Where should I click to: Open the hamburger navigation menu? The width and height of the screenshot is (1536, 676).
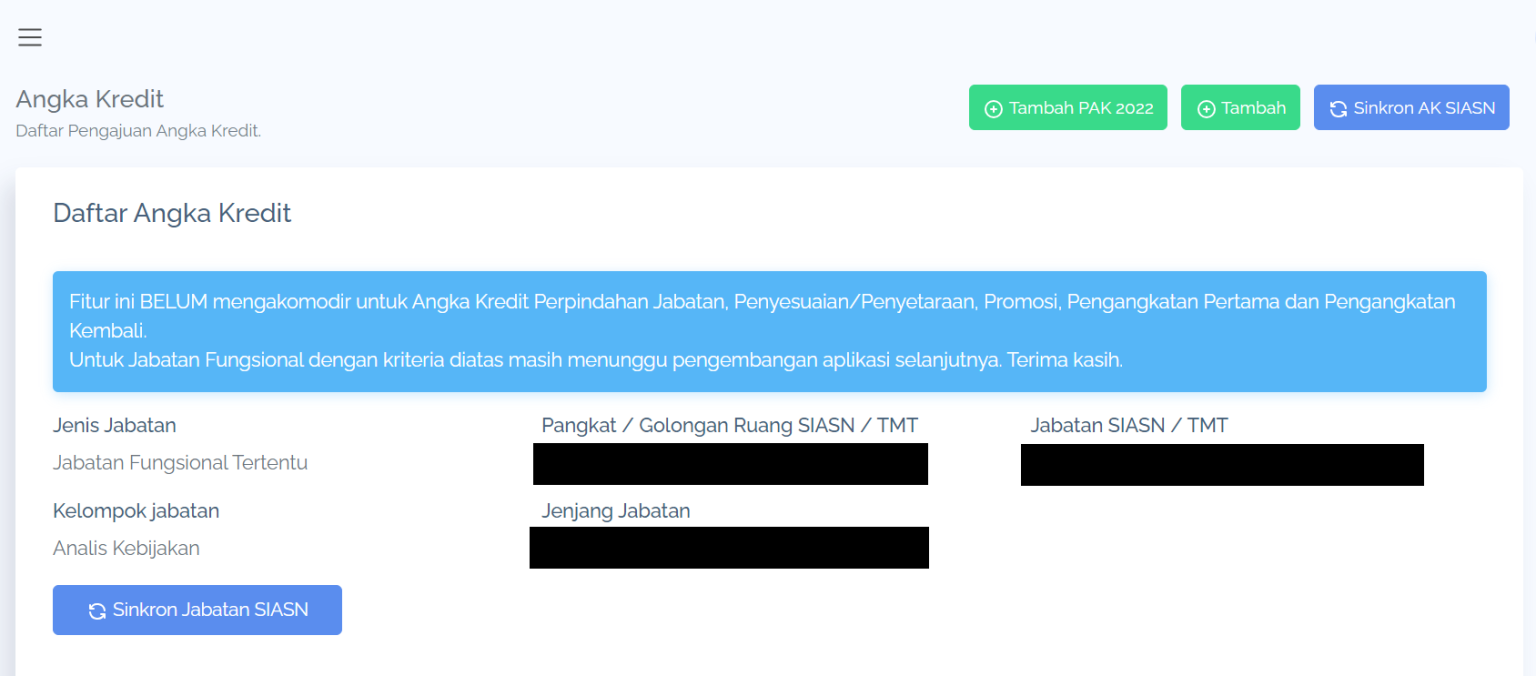pyautogui.click(x=30, y=38)
